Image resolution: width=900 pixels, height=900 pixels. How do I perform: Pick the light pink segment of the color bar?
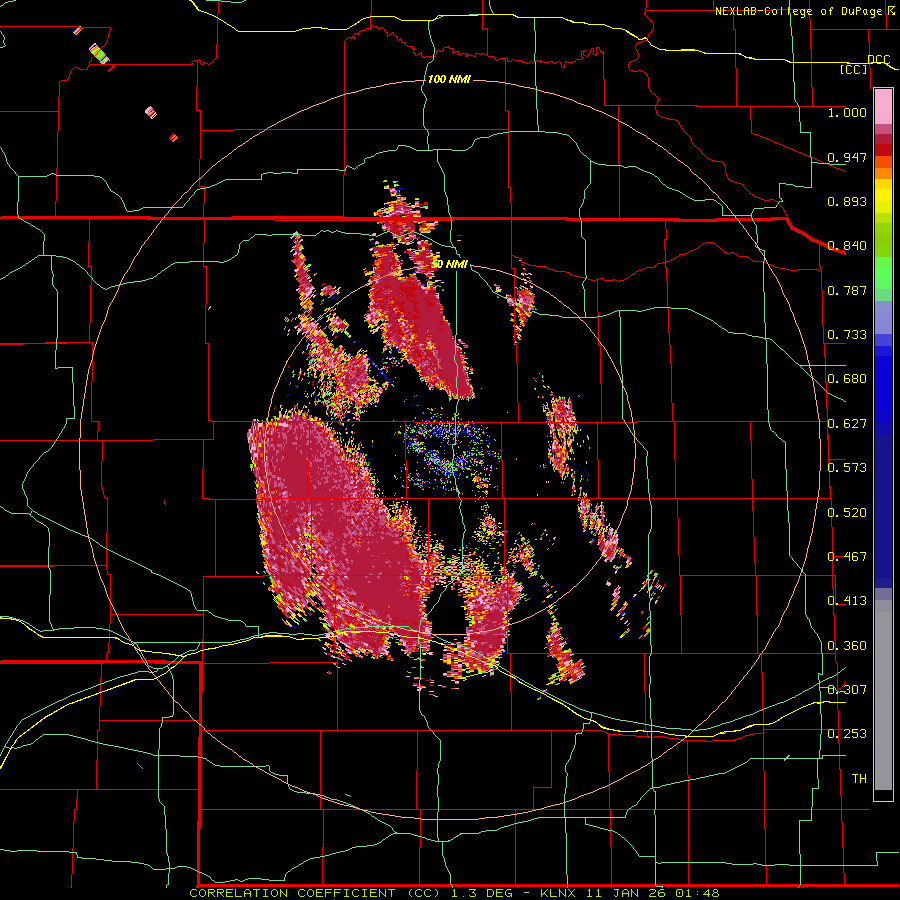point(883,107)
